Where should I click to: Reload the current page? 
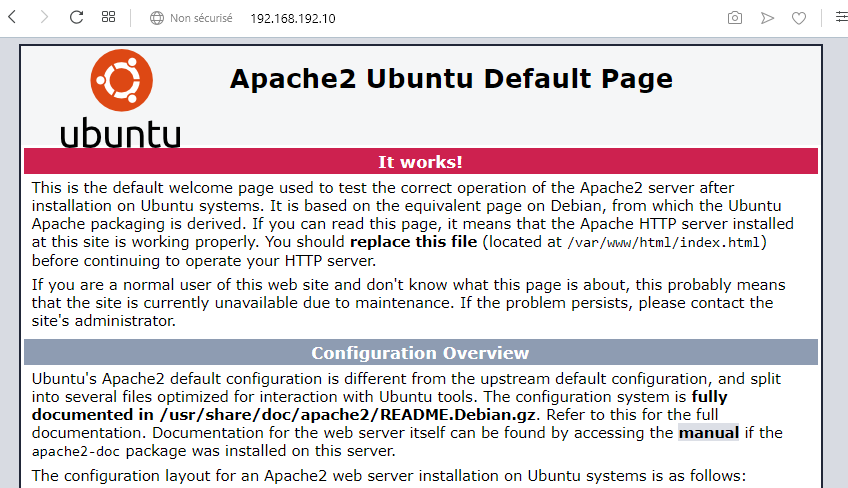pyautogui.click(x=76, y=18)
